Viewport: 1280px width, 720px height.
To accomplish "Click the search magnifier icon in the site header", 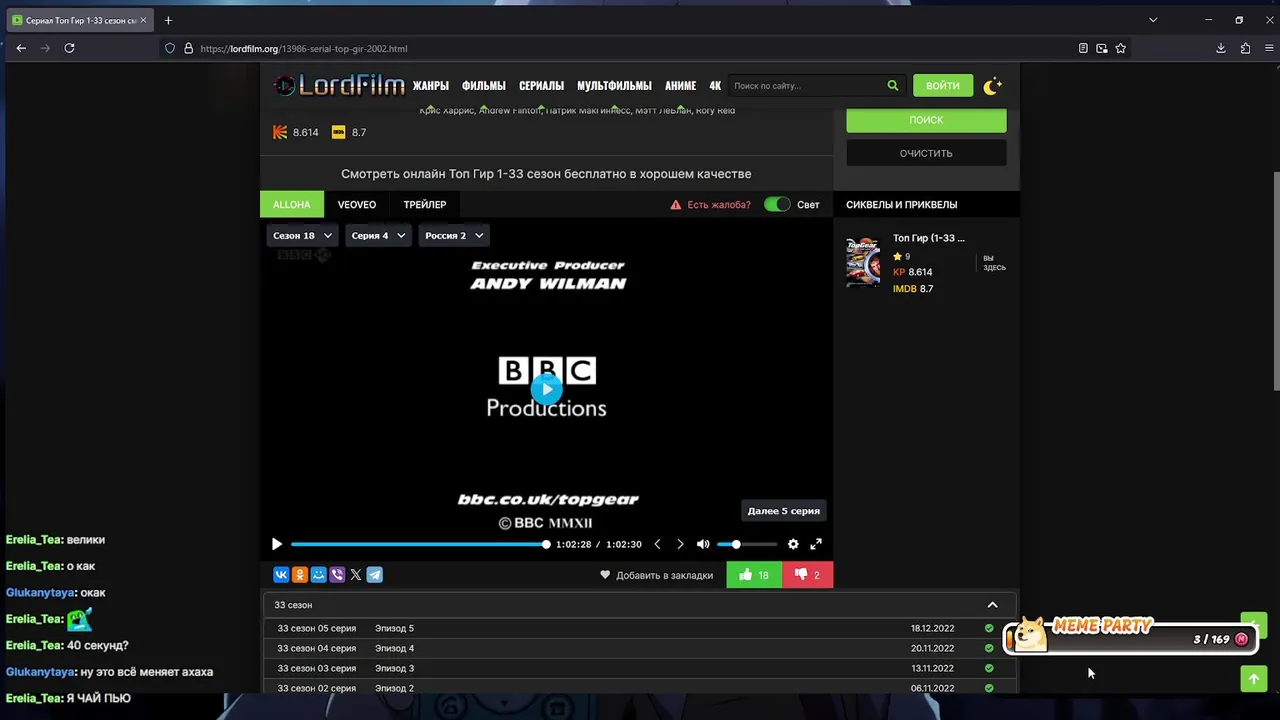I will tap(893, 86).
